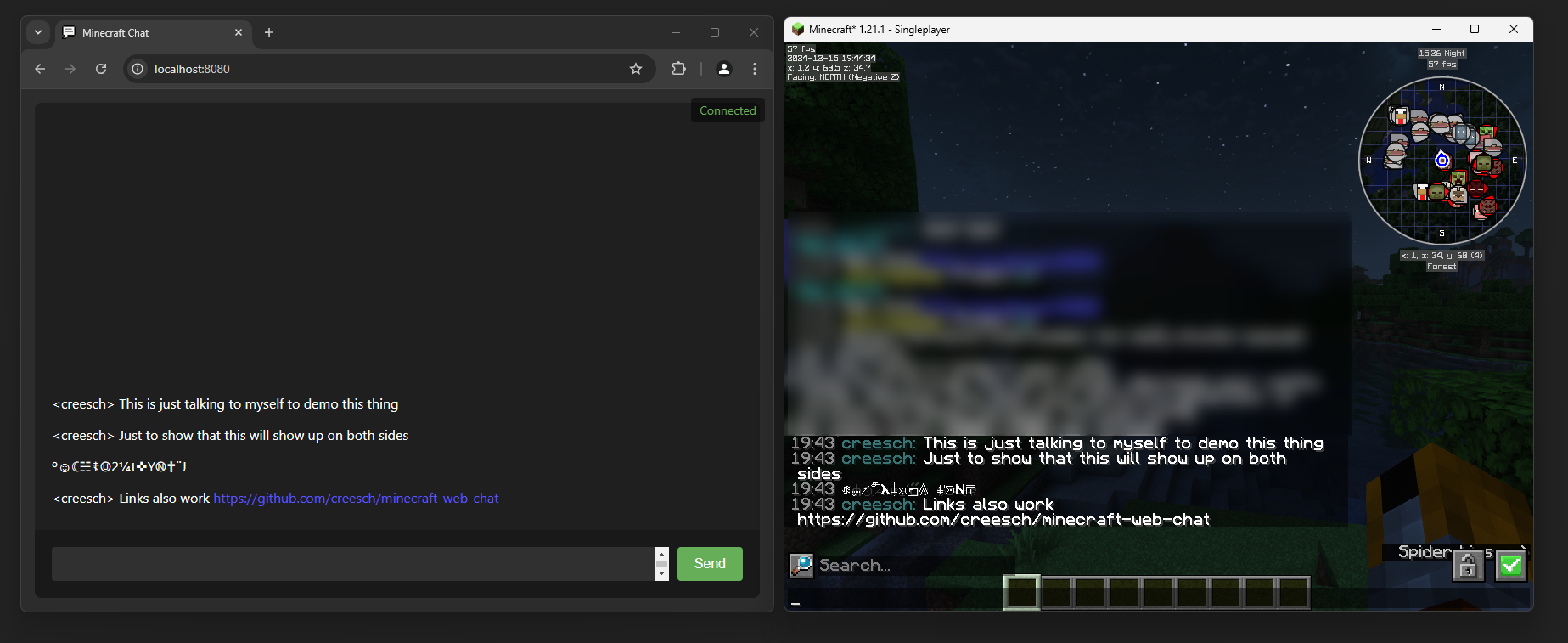
Task: Click the chat message input field
Action: point(353,564)
